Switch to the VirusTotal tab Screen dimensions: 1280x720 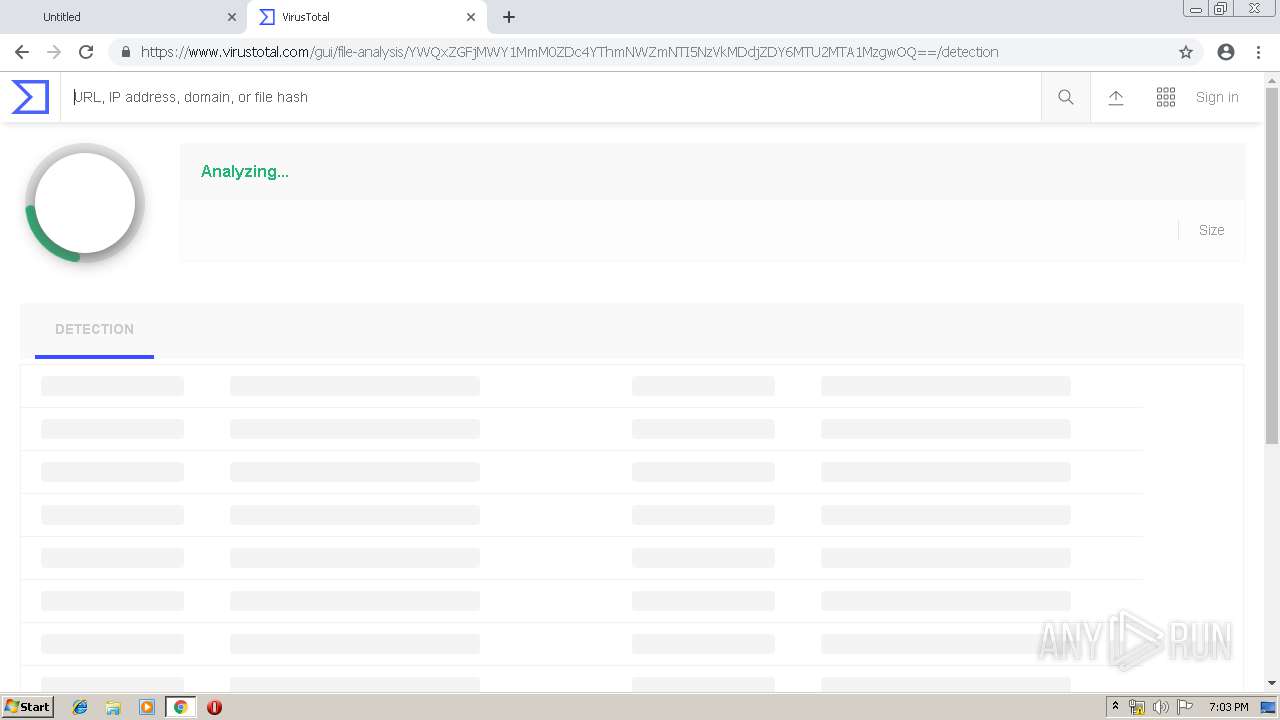pyautogui.click(x=365, y=17)
